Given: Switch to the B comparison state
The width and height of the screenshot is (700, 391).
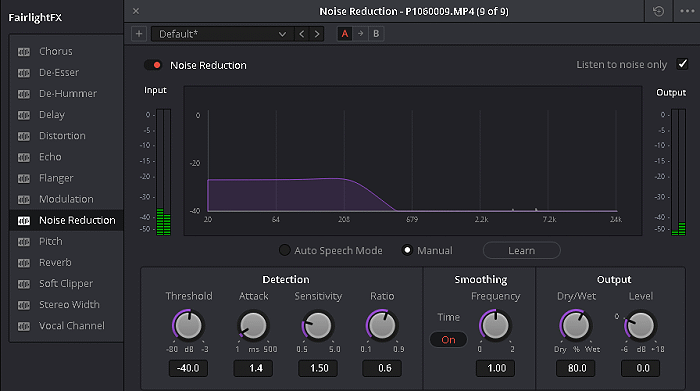Looking at the screenshot, I should [376, 33].
